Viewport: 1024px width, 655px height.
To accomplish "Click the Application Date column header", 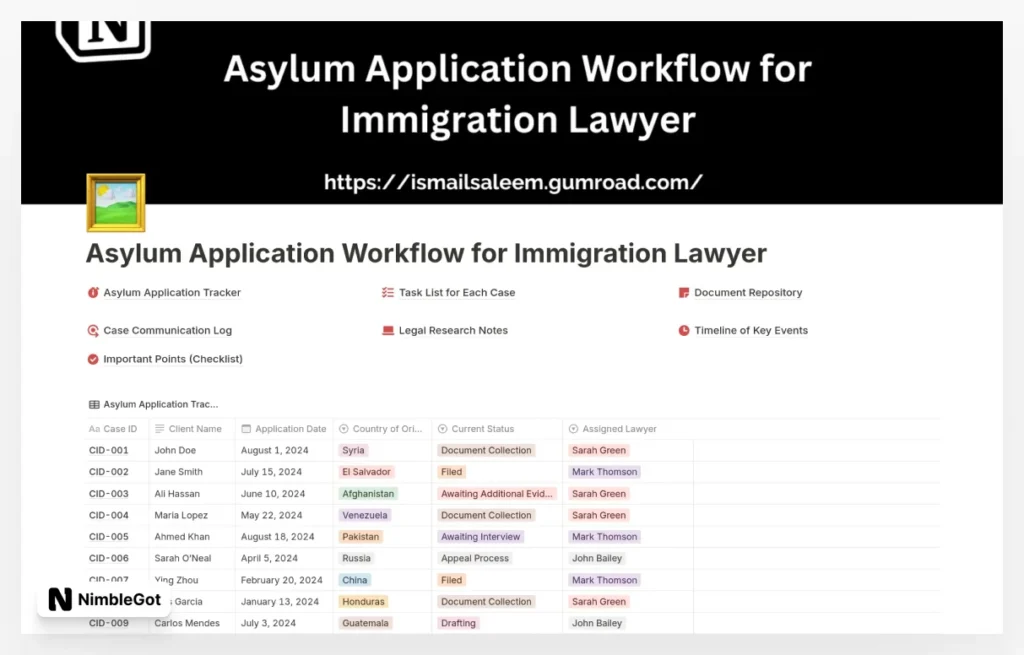I will pyautogui.click(x=290, y=429).
